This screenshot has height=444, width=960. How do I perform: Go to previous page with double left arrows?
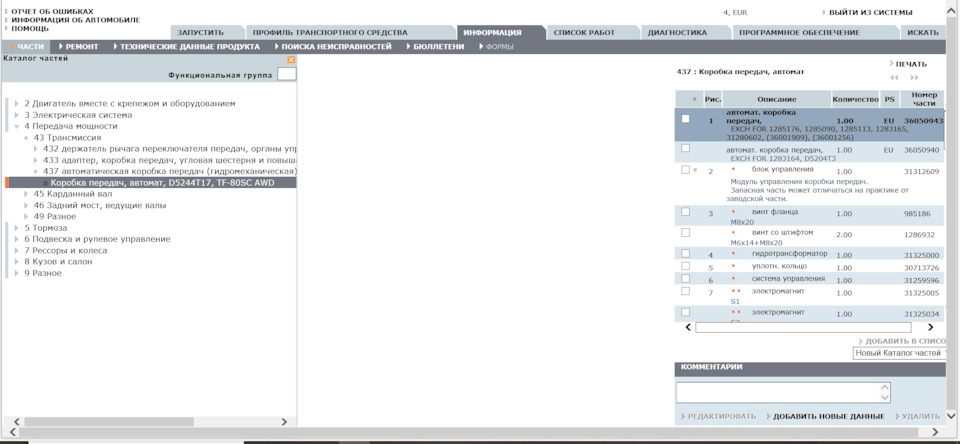tap(894, 78)
